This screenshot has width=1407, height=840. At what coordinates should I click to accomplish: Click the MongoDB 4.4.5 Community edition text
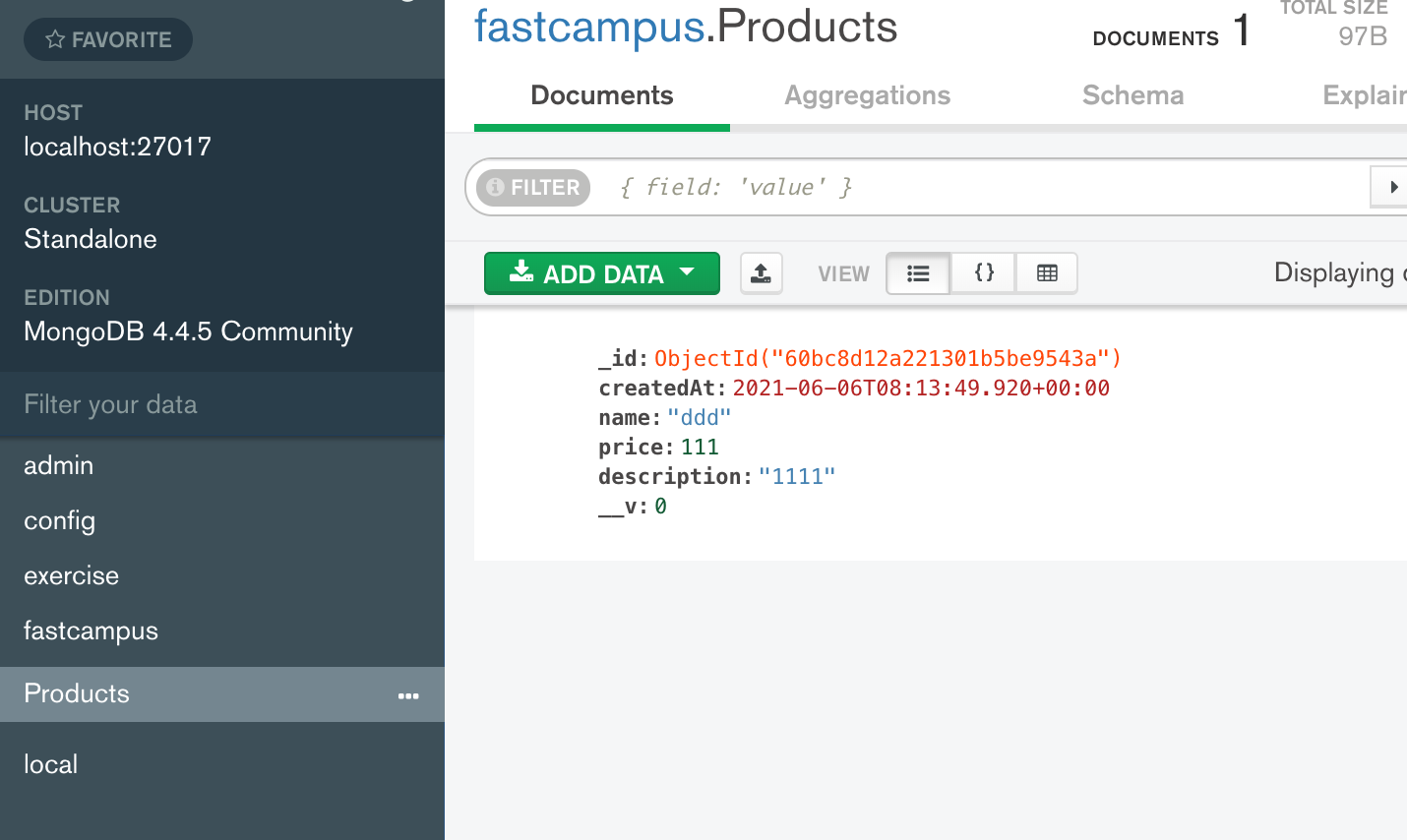click(188, 331)
